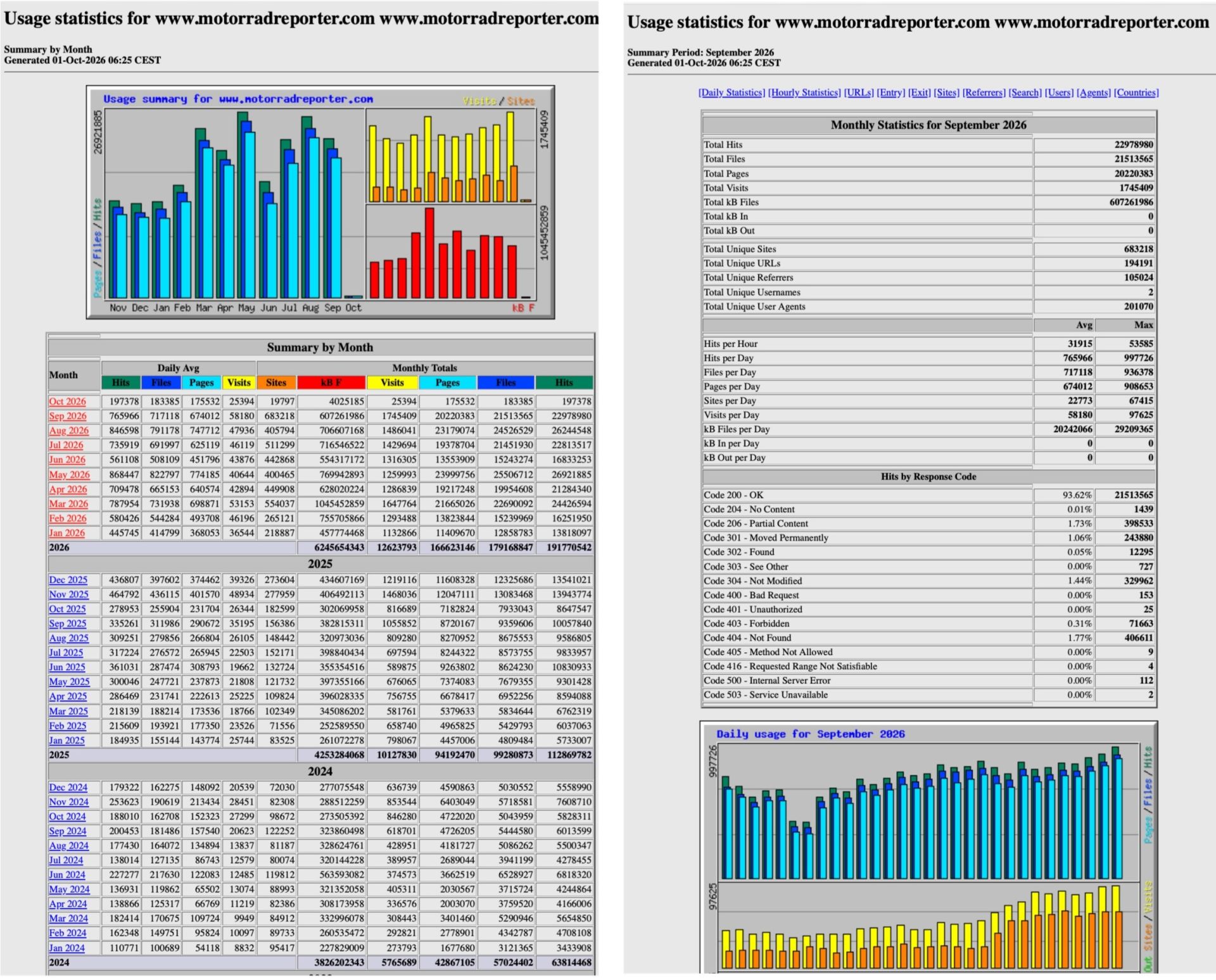
Task: Open the May 2026 month link
Action: coord(69,475)
